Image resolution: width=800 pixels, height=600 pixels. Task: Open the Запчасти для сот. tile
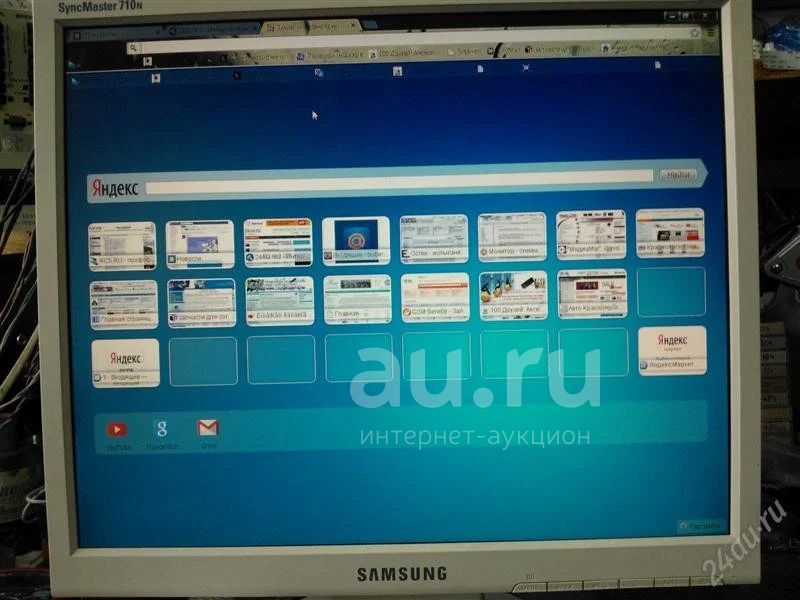click(x=202, y=303)
